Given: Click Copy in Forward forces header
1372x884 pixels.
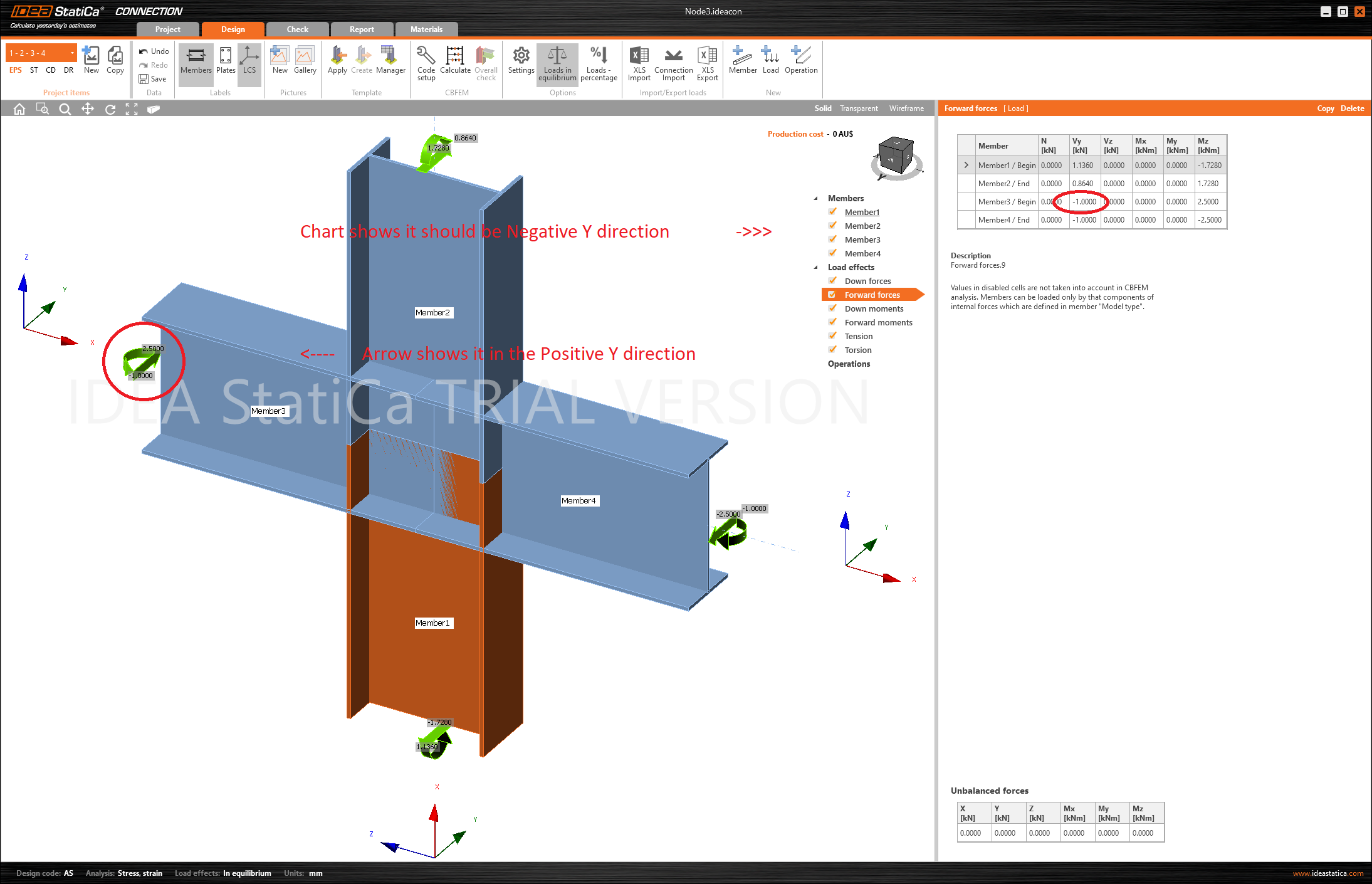Looking at the screenshot, I should click(x=1325, y=108).
